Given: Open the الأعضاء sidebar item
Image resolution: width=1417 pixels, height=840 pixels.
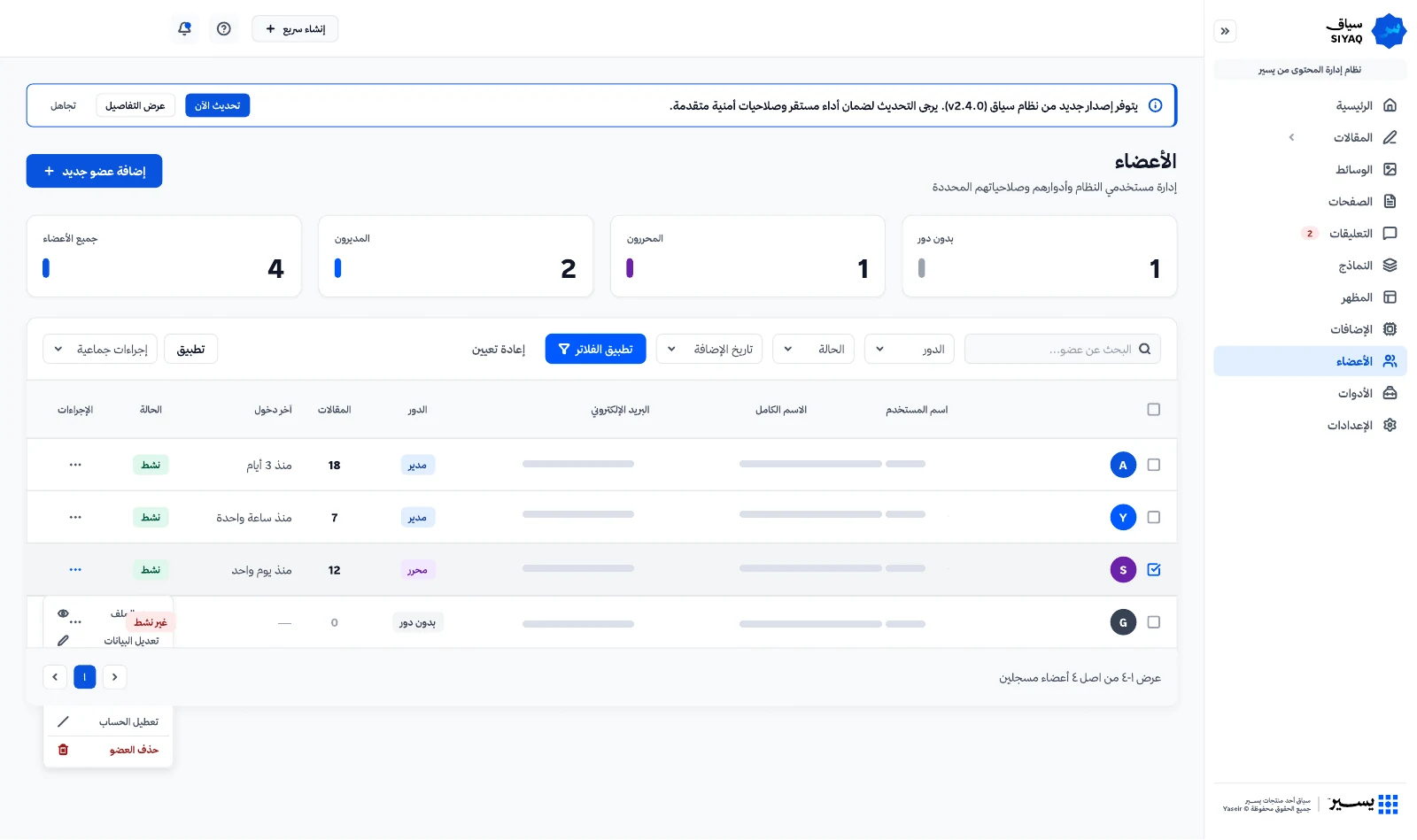Looking at the screenshot, I should tap(1310, 361).
